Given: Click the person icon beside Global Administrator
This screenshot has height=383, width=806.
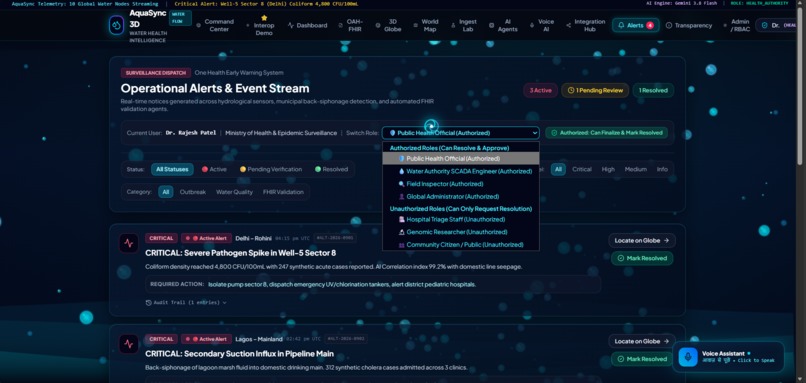Looking at the screenshot, I should 401,196.
